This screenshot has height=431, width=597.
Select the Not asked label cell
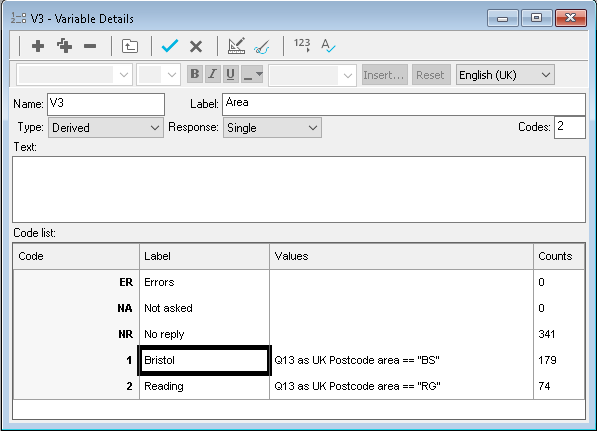tap(204, 308)
